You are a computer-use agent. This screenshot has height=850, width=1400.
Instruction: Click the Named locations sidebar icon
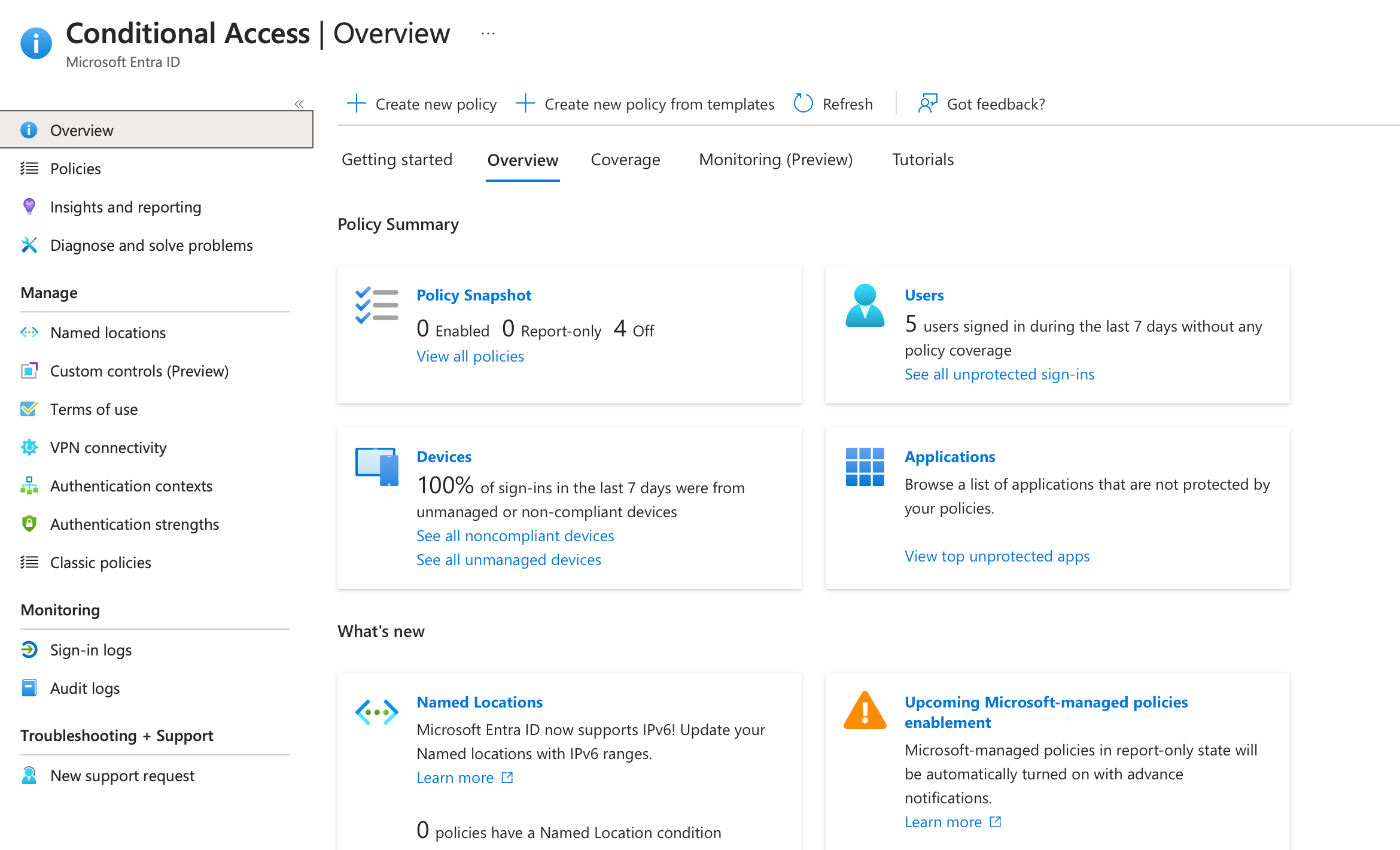pos(29,332)
